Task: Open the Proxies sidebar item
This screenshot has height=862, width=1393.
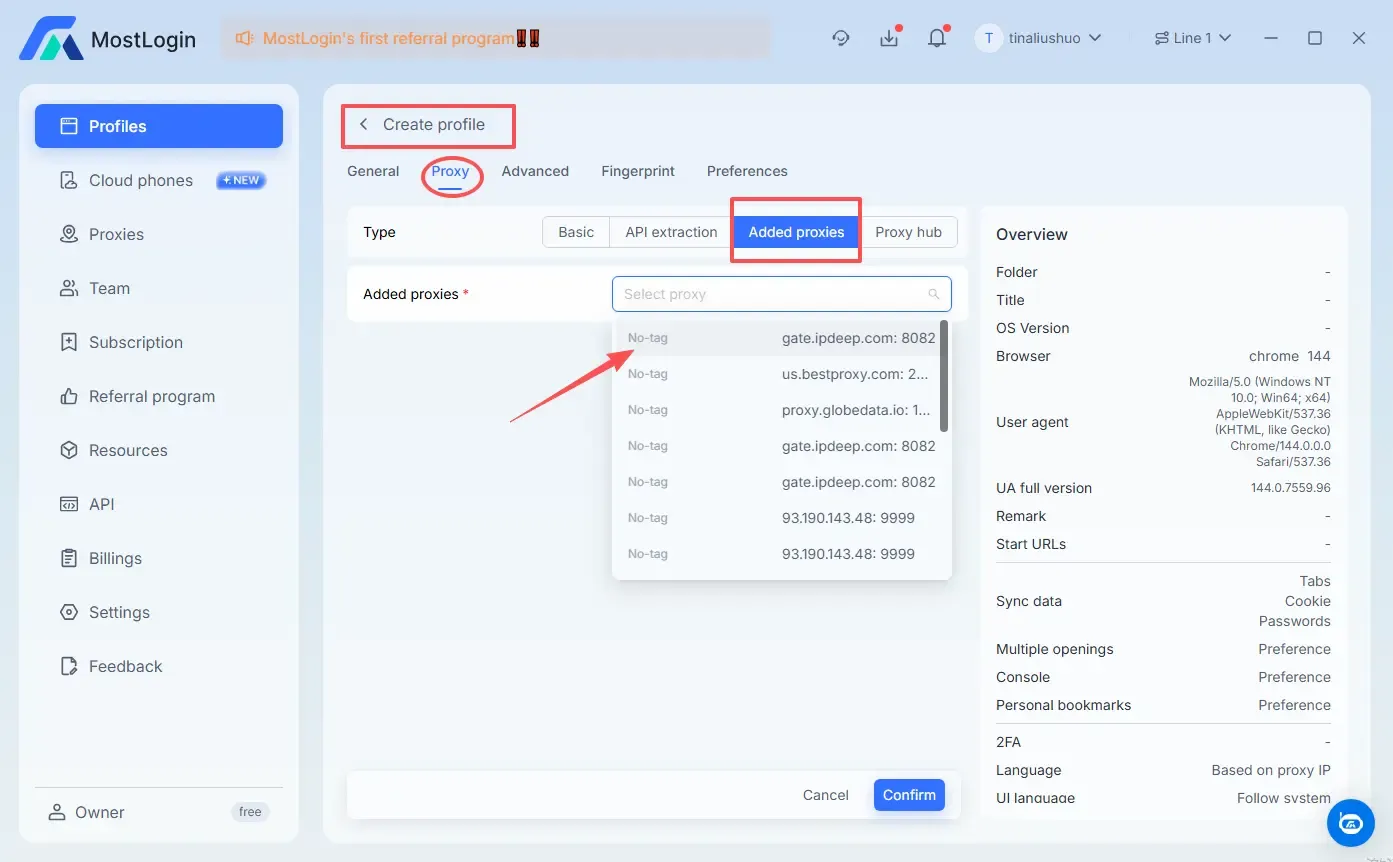Action: point(116,234)
